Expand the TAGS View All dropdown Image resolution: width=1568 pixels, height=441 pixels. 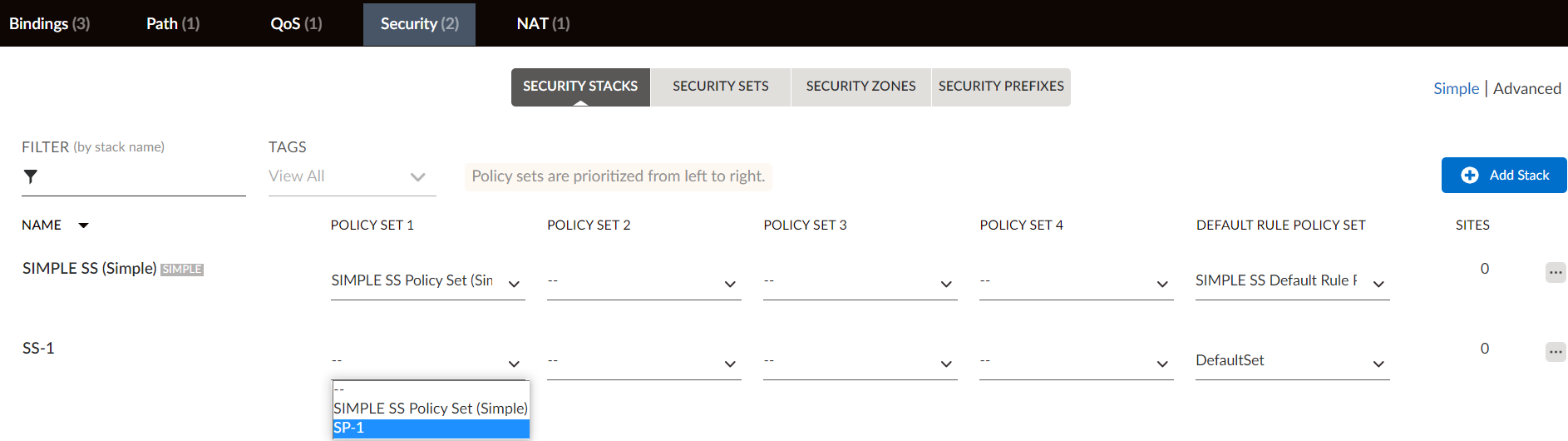pyautogui.click(x=352, y=176)
